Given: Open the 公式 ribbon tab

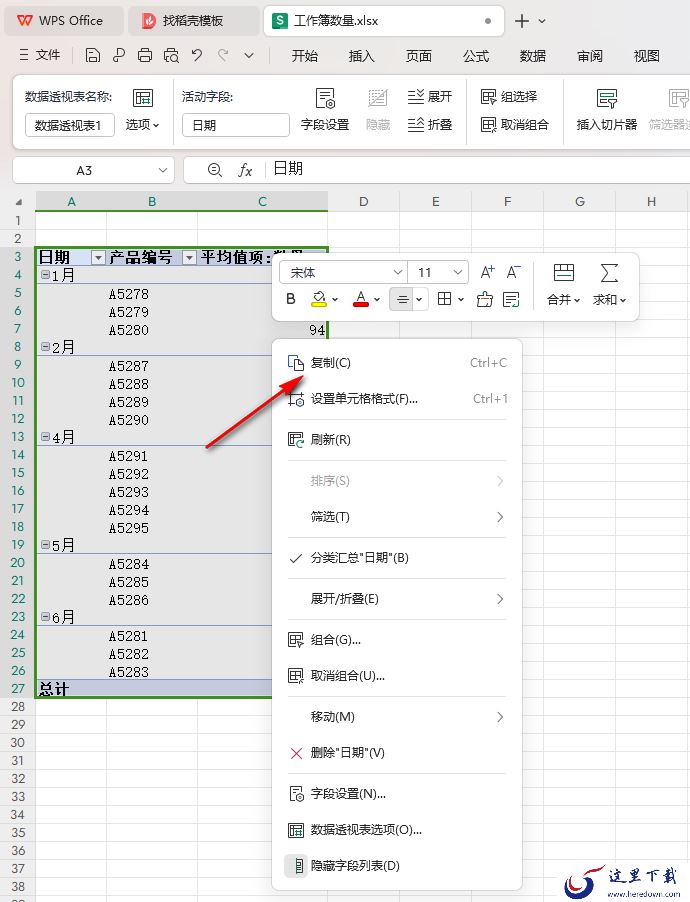Looking at the screenshot, I should [476, 56].
